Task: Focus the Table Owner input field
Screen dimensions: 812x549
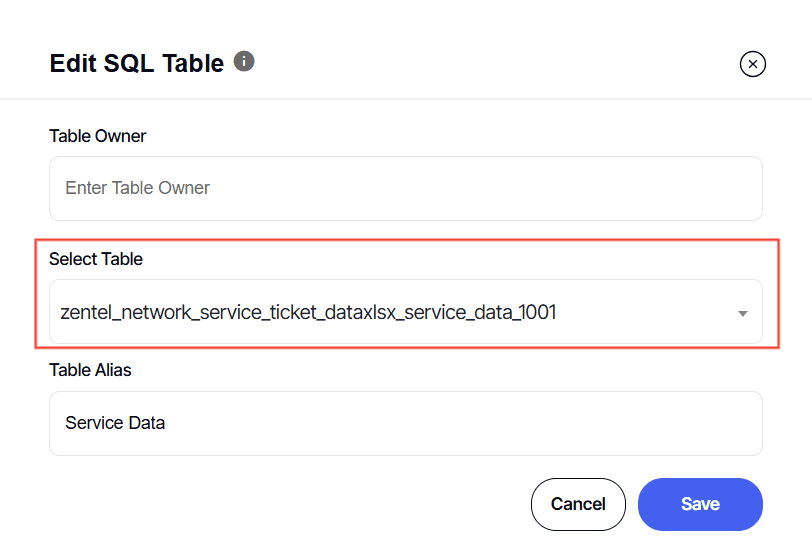Action: click(x=405, y=188)
